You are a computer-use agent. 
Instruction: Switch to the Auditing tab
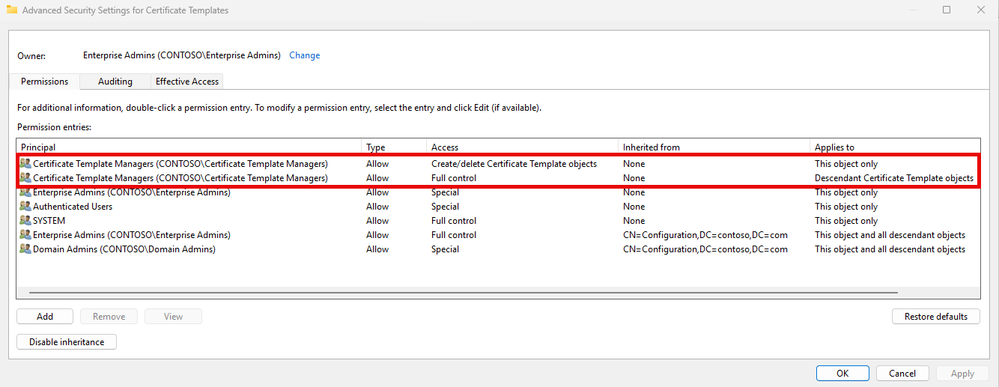[115, 82]
